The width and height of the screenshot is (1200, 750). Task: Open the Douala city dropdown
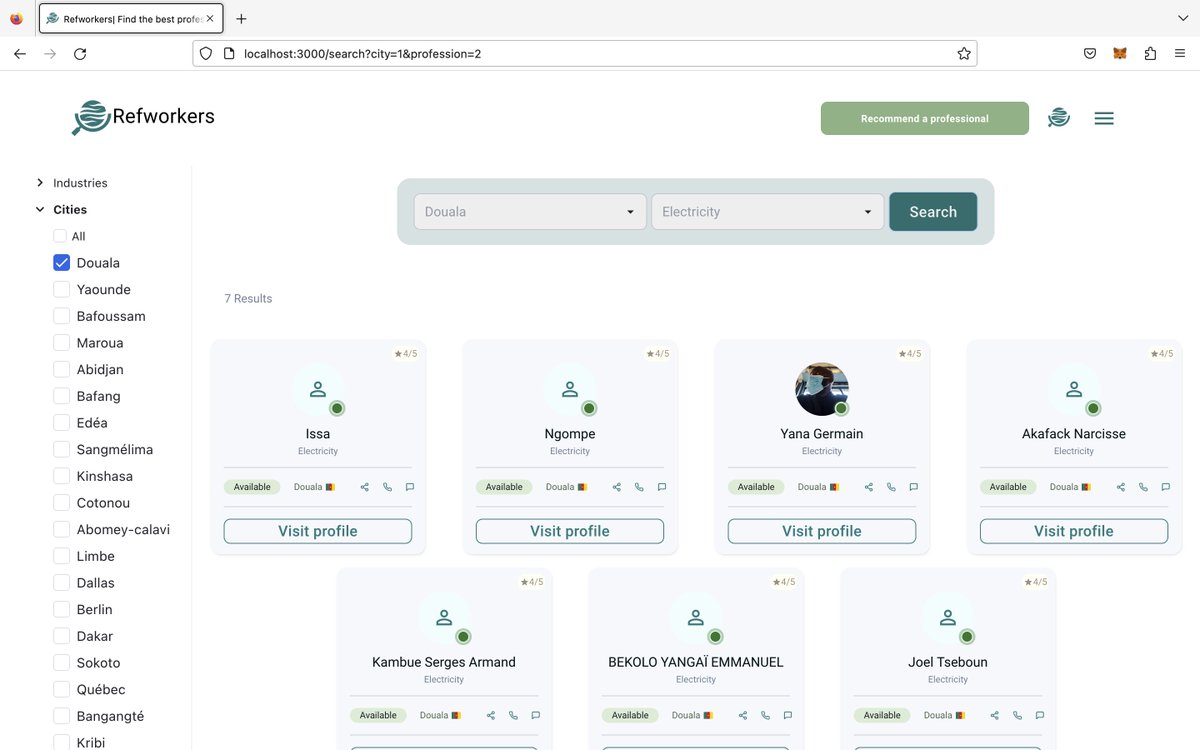530,212
